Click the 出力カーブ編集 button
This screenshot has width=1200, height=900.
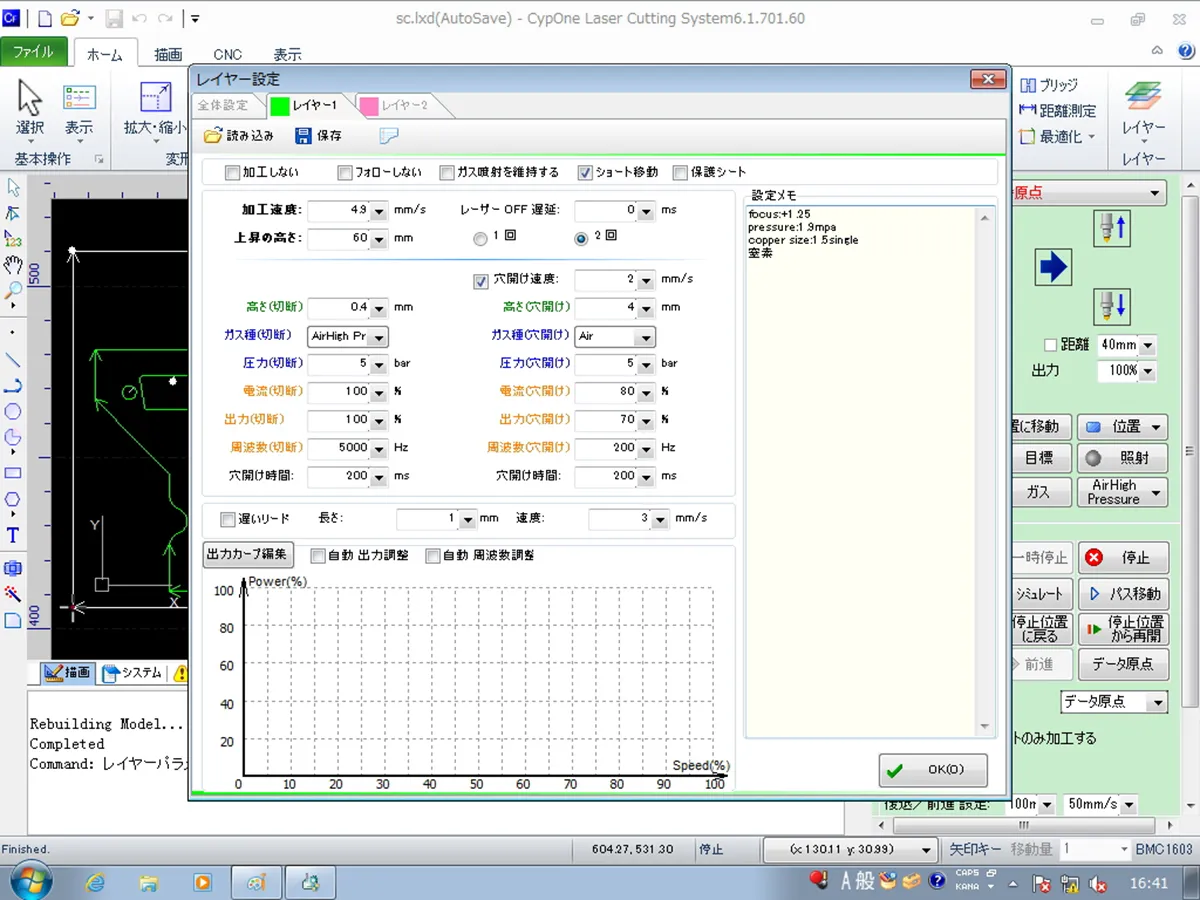pos(248,554)
